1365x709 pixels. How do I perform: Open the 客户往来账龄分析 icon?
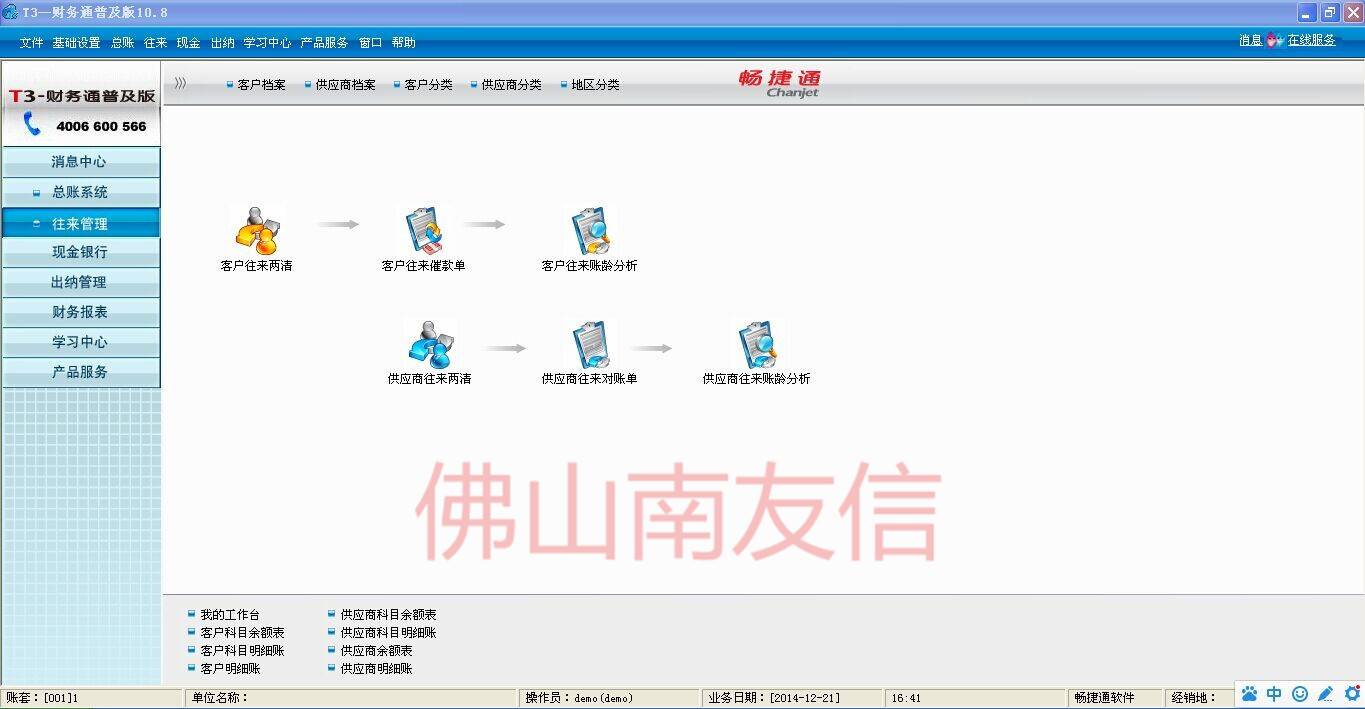pyautogui.click(x=589, y=229)
